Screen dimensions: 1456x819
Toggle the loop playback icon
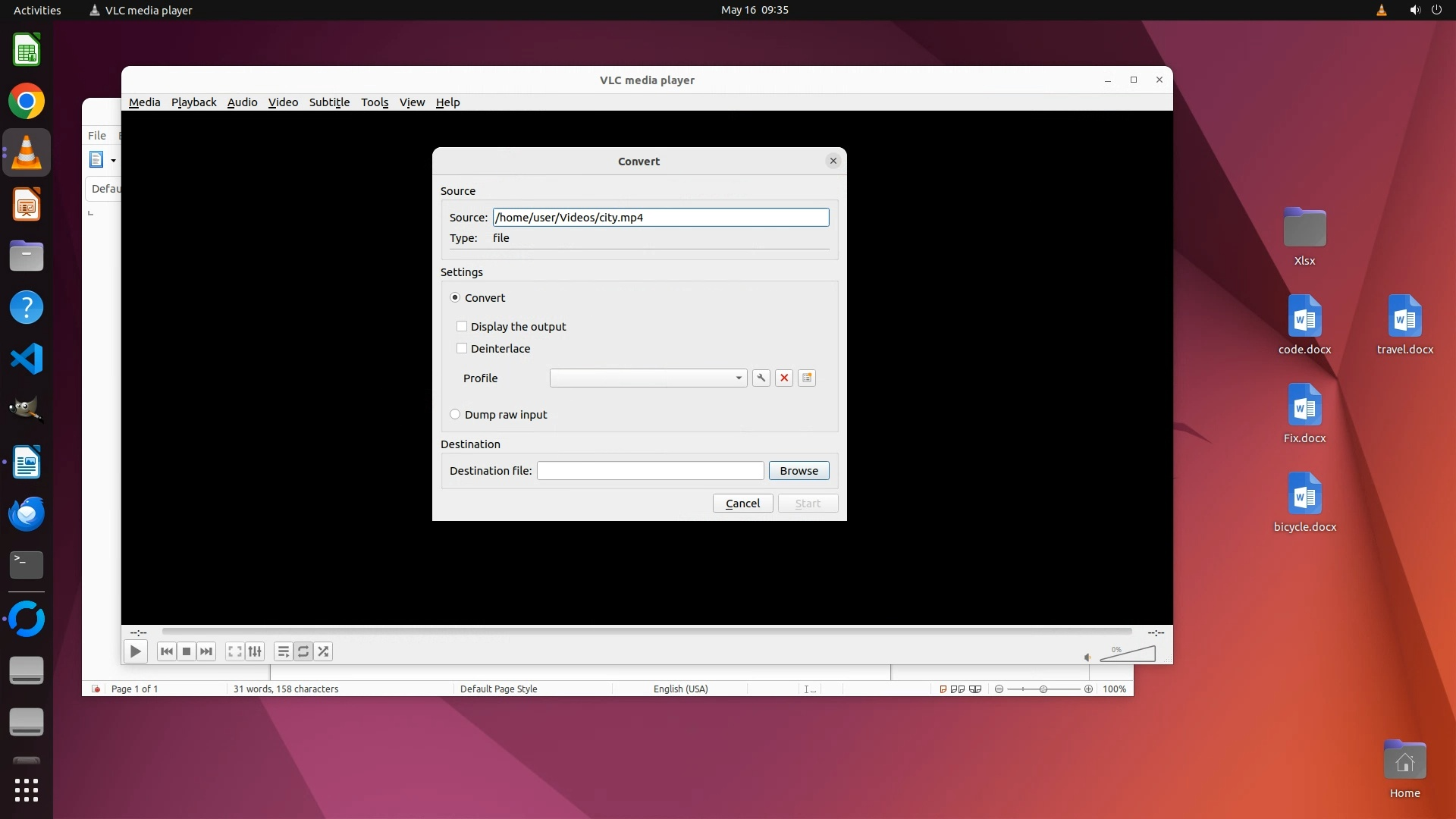coord(303,651)
